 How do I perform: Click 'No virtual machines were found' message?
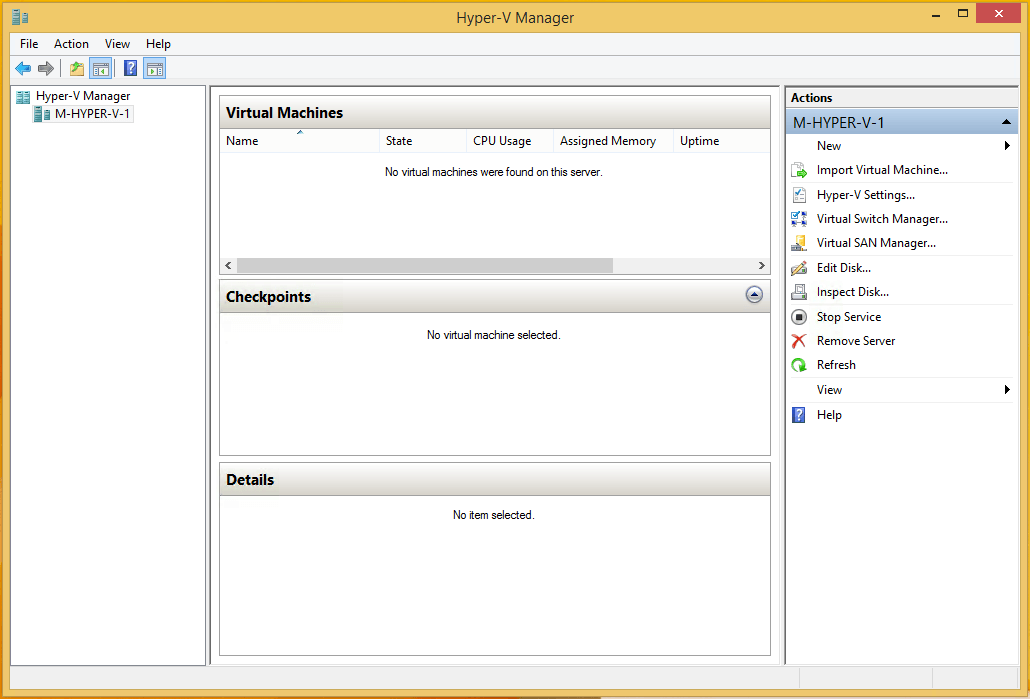point(493,172)
